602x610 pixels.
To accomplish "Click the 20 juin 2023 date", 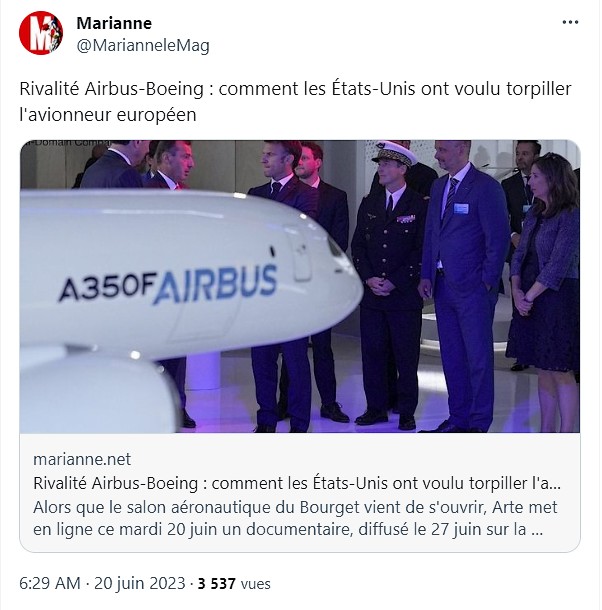I will 140,584.
